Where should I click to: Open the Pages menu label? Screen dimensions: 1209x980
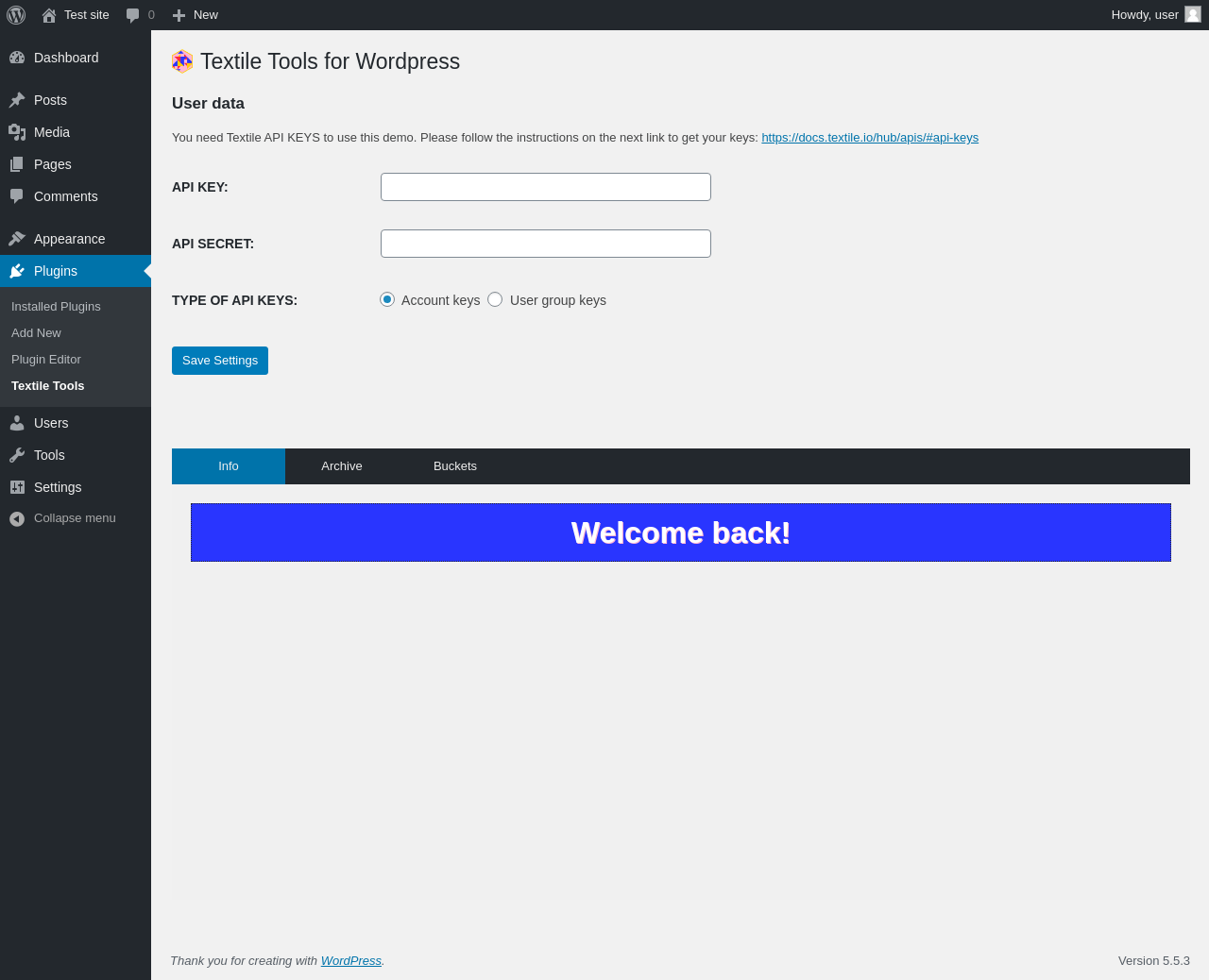(x=53, y=164)
